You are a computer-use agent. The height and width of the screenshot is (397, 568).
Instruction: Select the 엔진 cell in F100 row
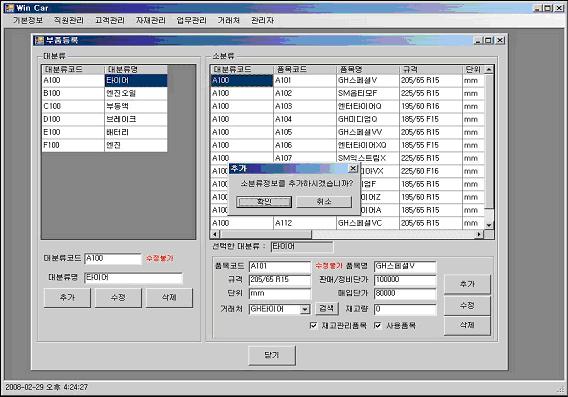(x=136, y=146)
